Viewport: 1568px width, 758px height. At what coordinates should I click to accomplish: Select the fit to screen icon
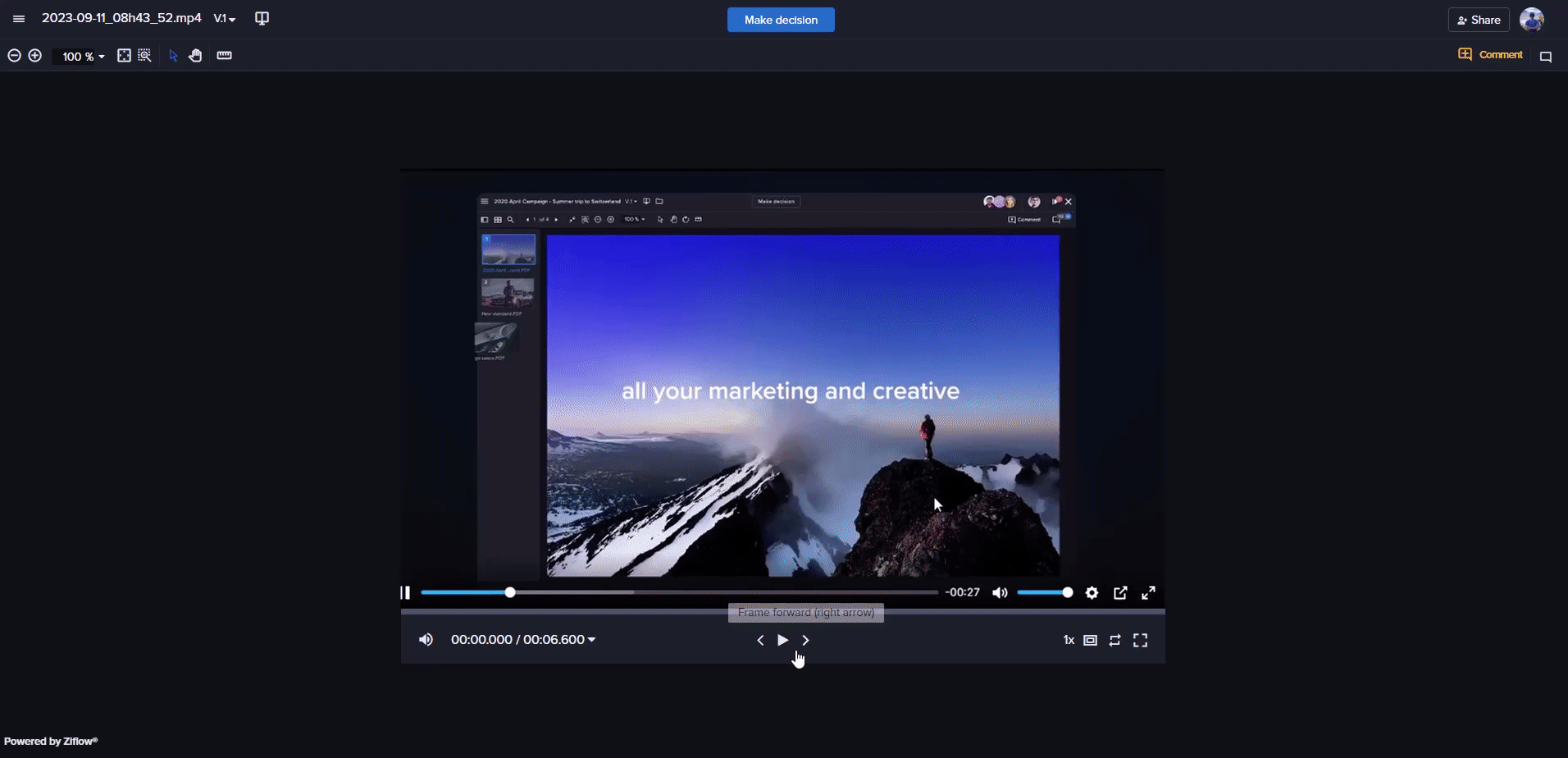pyautogui.click(x=124, y=56)
